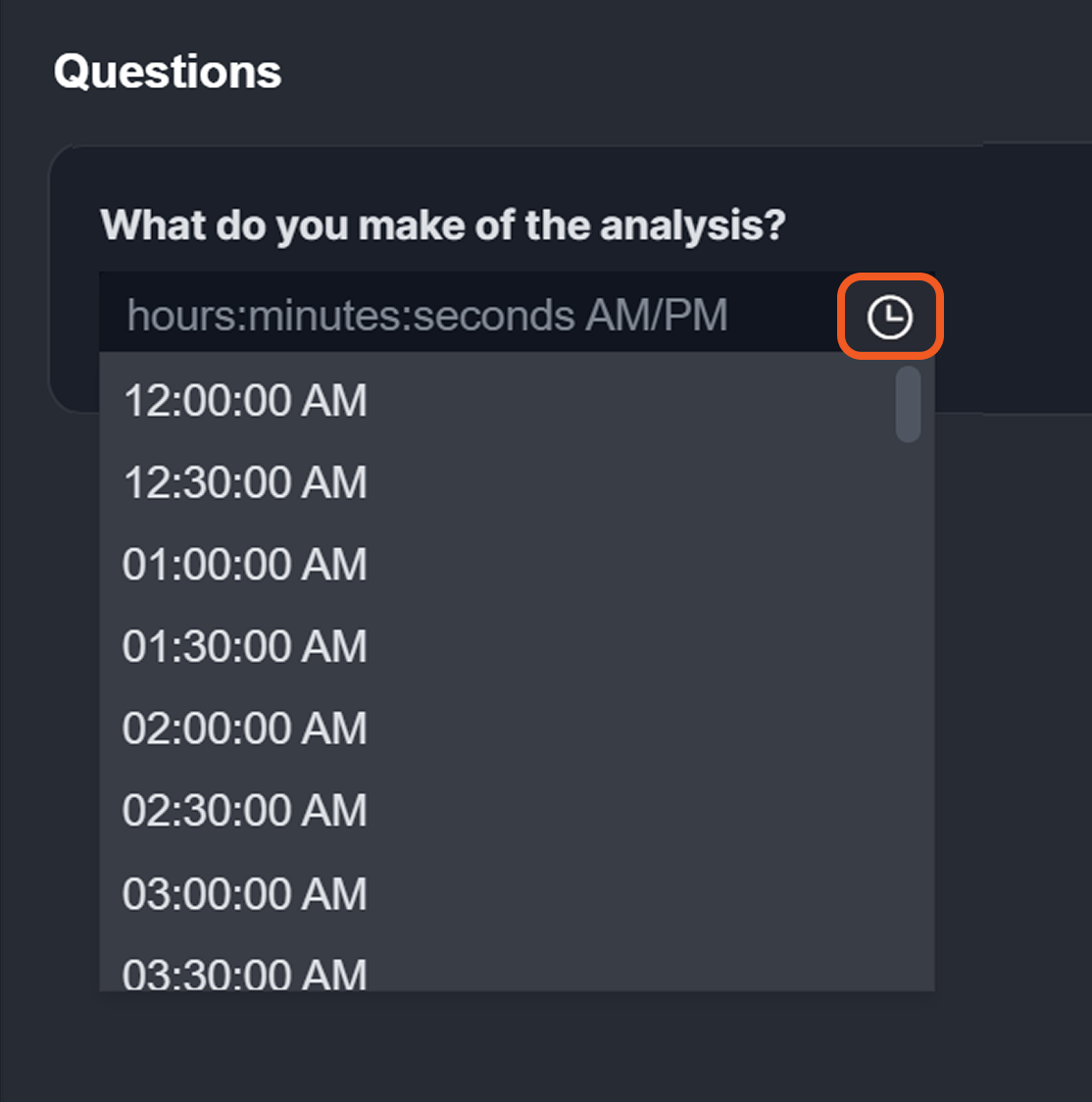Click blank space inside the time input field
Viewport: 1092px width, 1102px height.
[x=784, y=316]
